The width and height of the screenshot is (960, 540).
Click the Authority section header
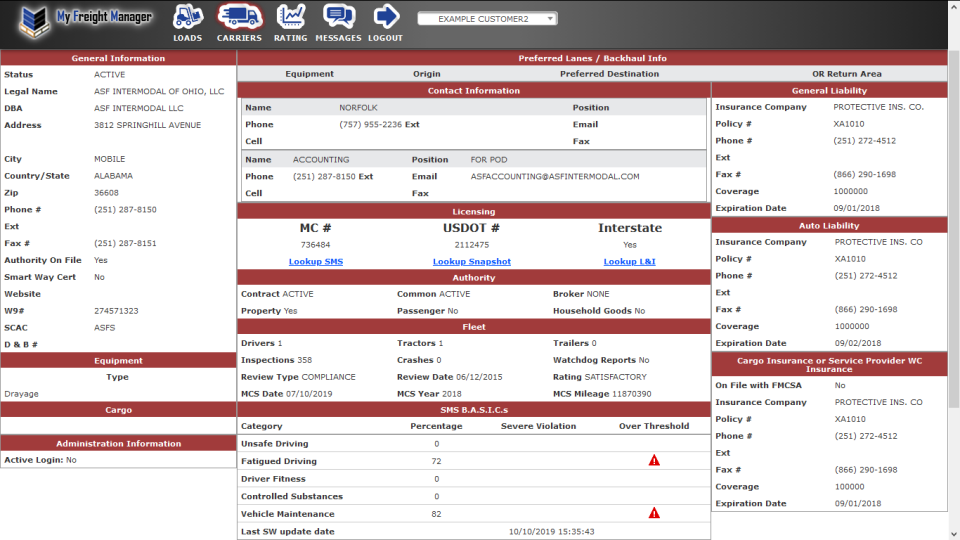click(x=474, y=277)
